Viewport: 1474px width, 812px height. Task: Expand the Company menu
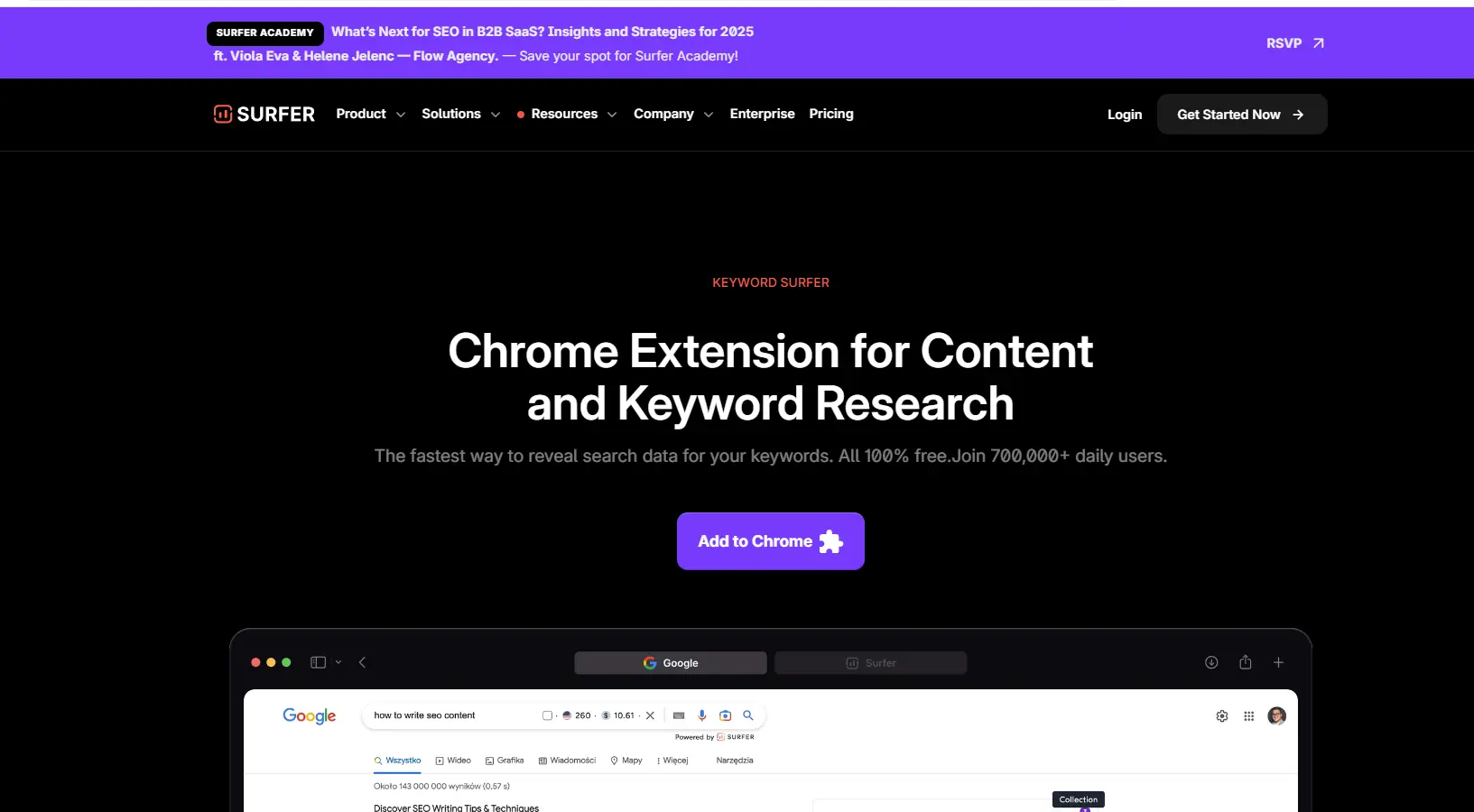673,114
